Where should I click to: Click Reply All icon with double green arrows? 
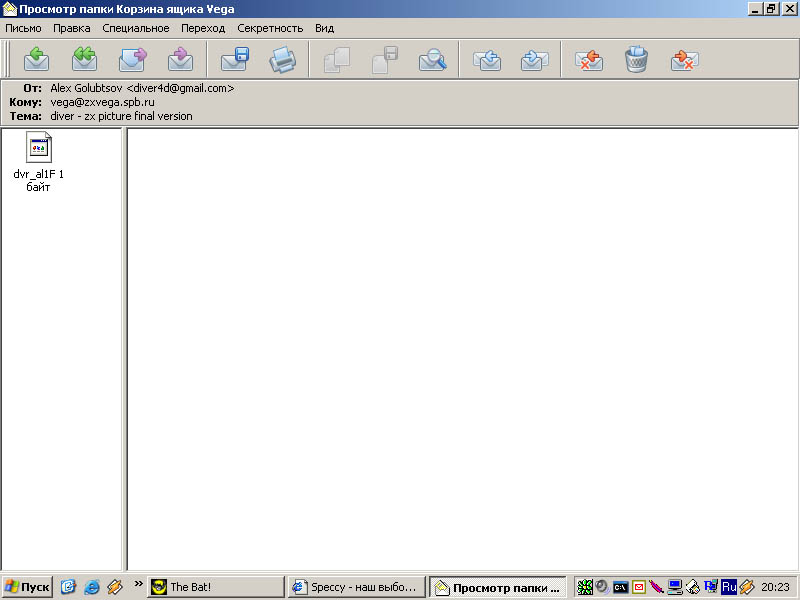tap(84, 60)
